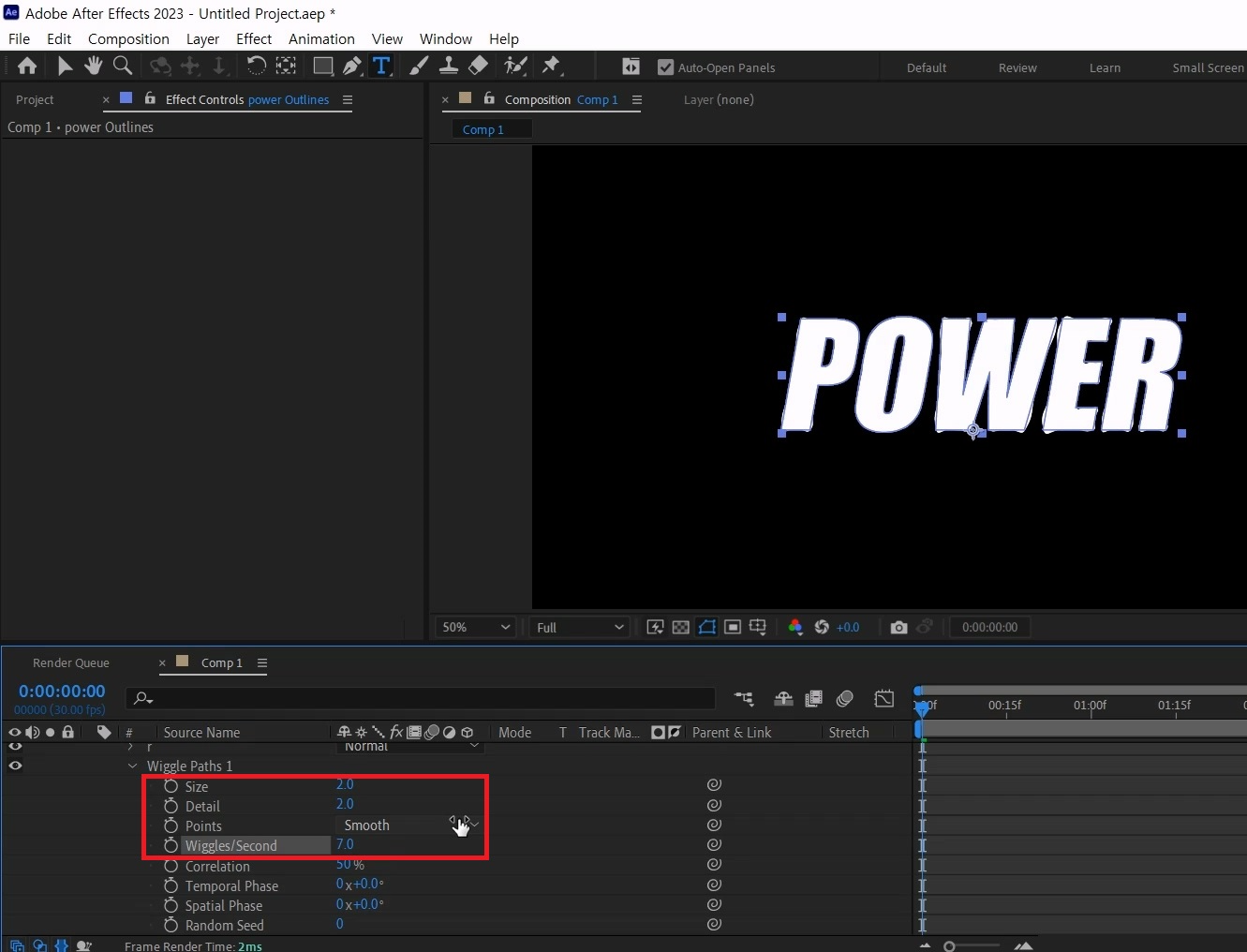Image resolution: width=1247 pixels, height=952 pixels.
Task: Toggle the Points property stopwatch
Action: [171, 826]
